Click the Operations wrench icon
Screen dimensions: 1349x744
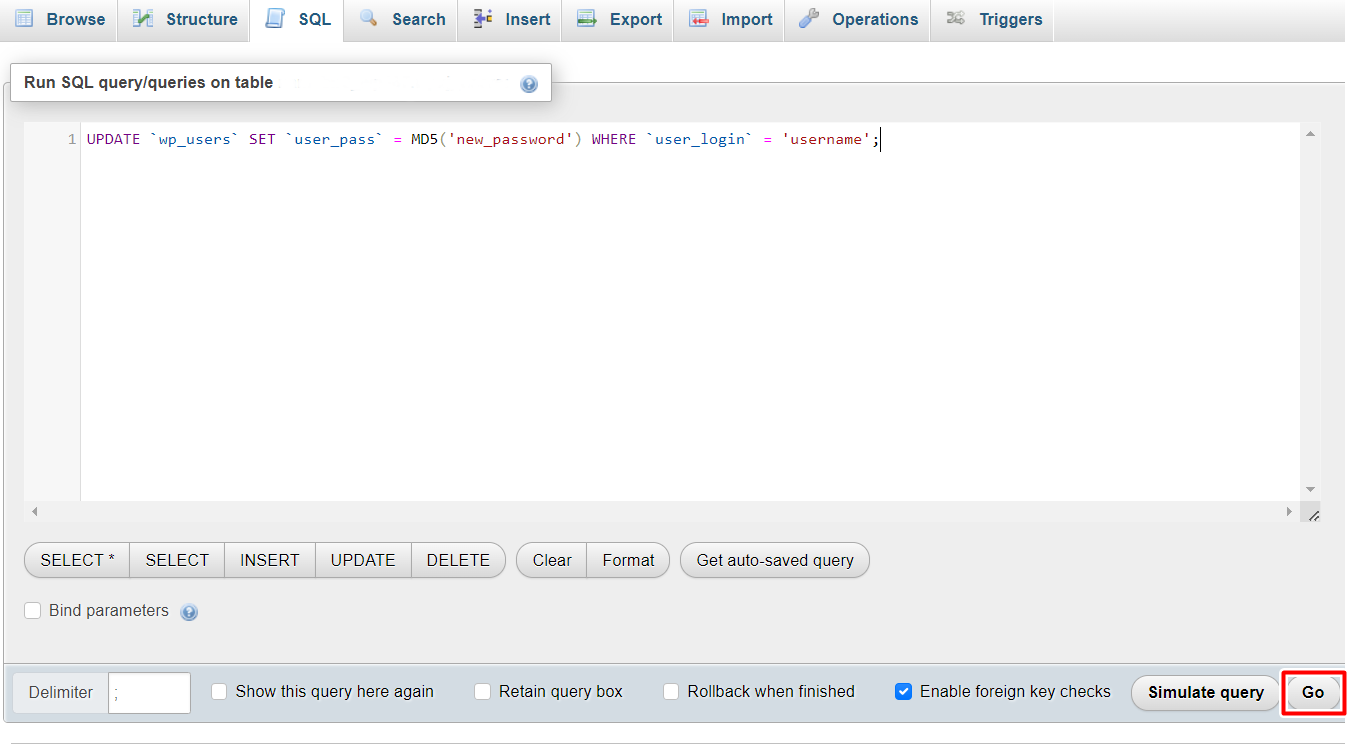(809, 19)
